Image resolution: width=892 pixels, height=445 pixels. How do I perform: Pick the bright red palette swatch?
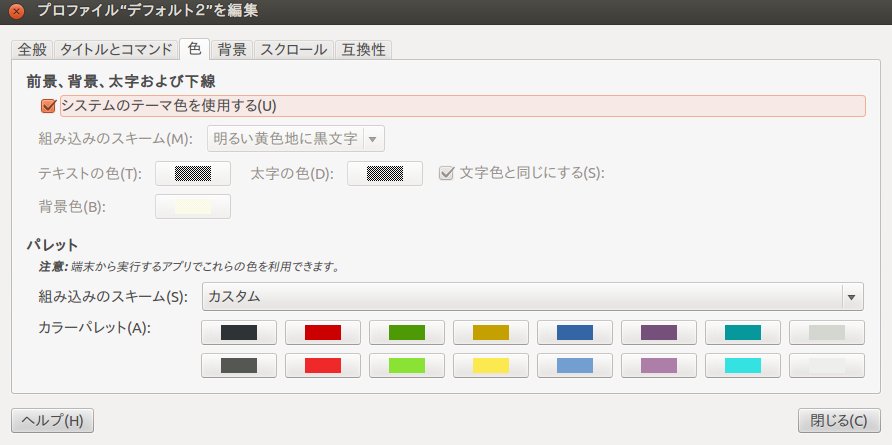[x=323, y=365]
